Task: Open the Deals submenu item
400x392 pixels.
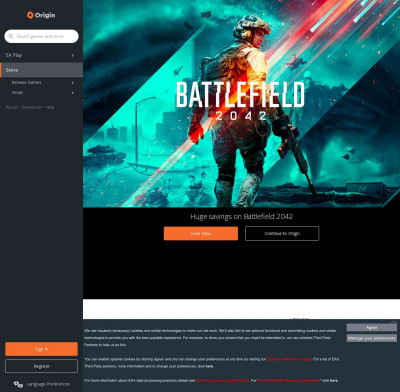Action: (17, 92)
